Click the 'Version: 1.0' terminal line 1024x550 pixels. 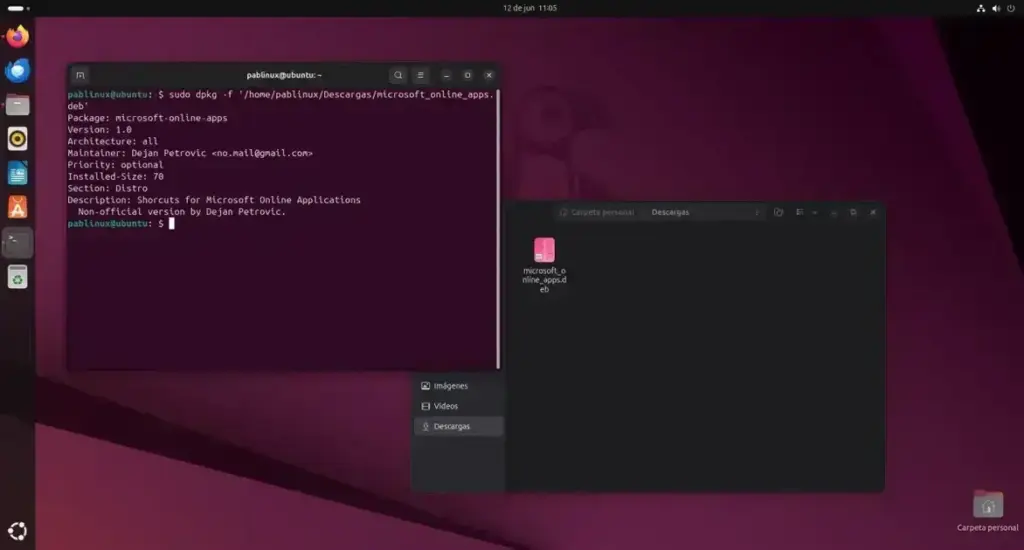[99, 129]
